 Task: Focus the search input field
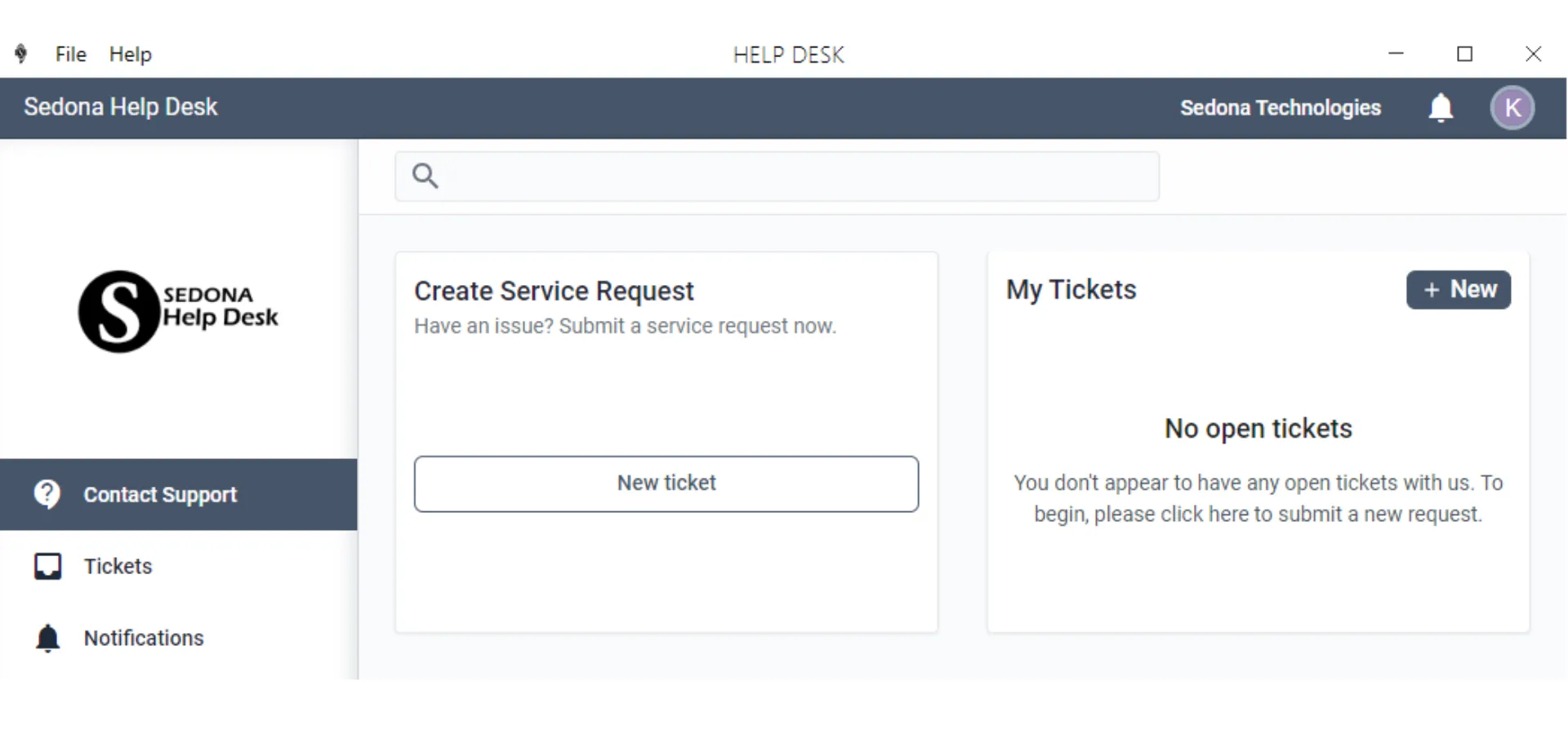click(x=777, y=176)
